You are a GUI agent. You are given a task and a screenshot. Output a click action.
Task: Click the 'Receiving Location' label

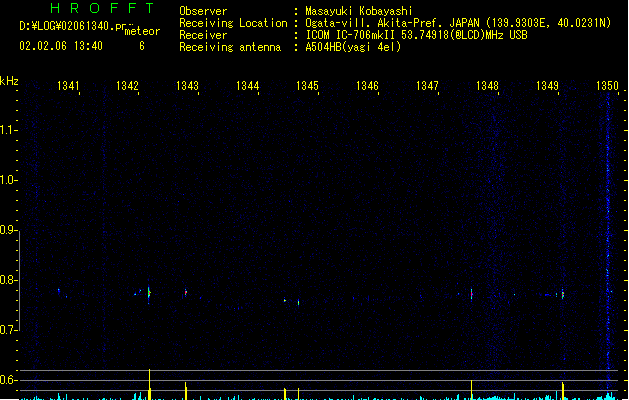[x=233, y=23]
